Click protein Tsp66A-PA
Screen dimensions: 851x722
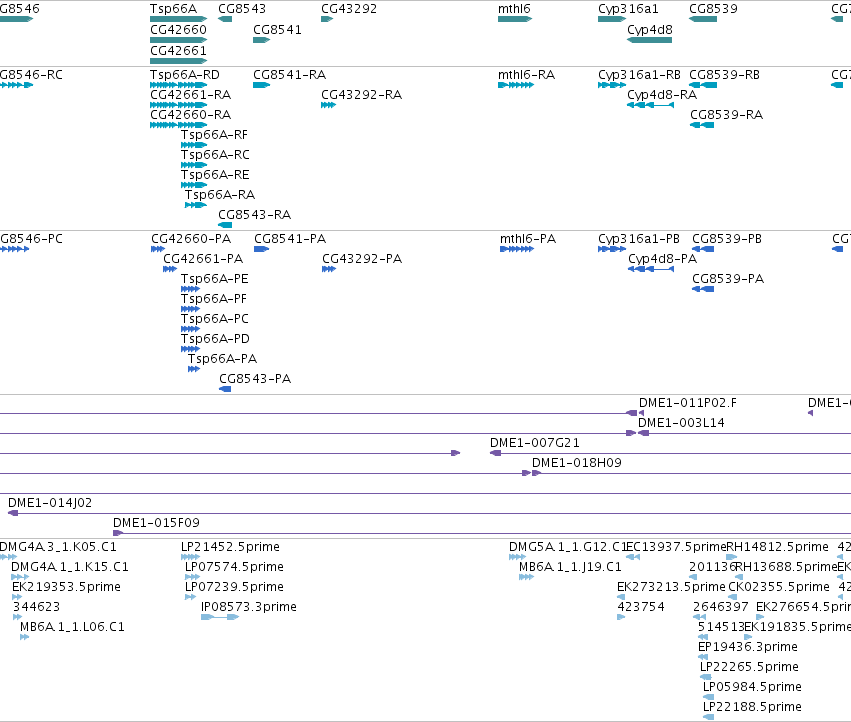coord(194,369)
